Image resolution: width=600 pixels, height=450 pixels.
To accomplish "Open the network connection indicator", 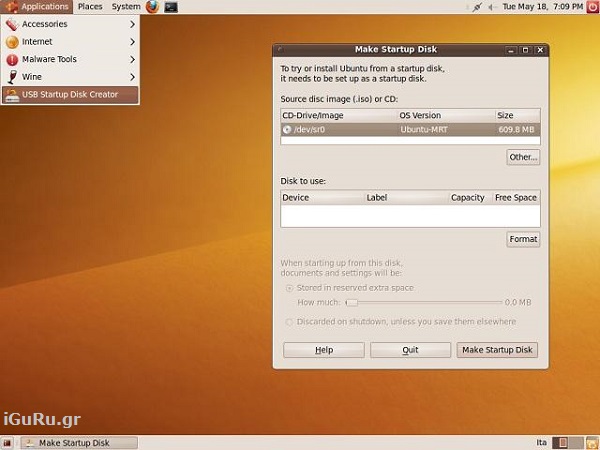I will click(476, 7).
